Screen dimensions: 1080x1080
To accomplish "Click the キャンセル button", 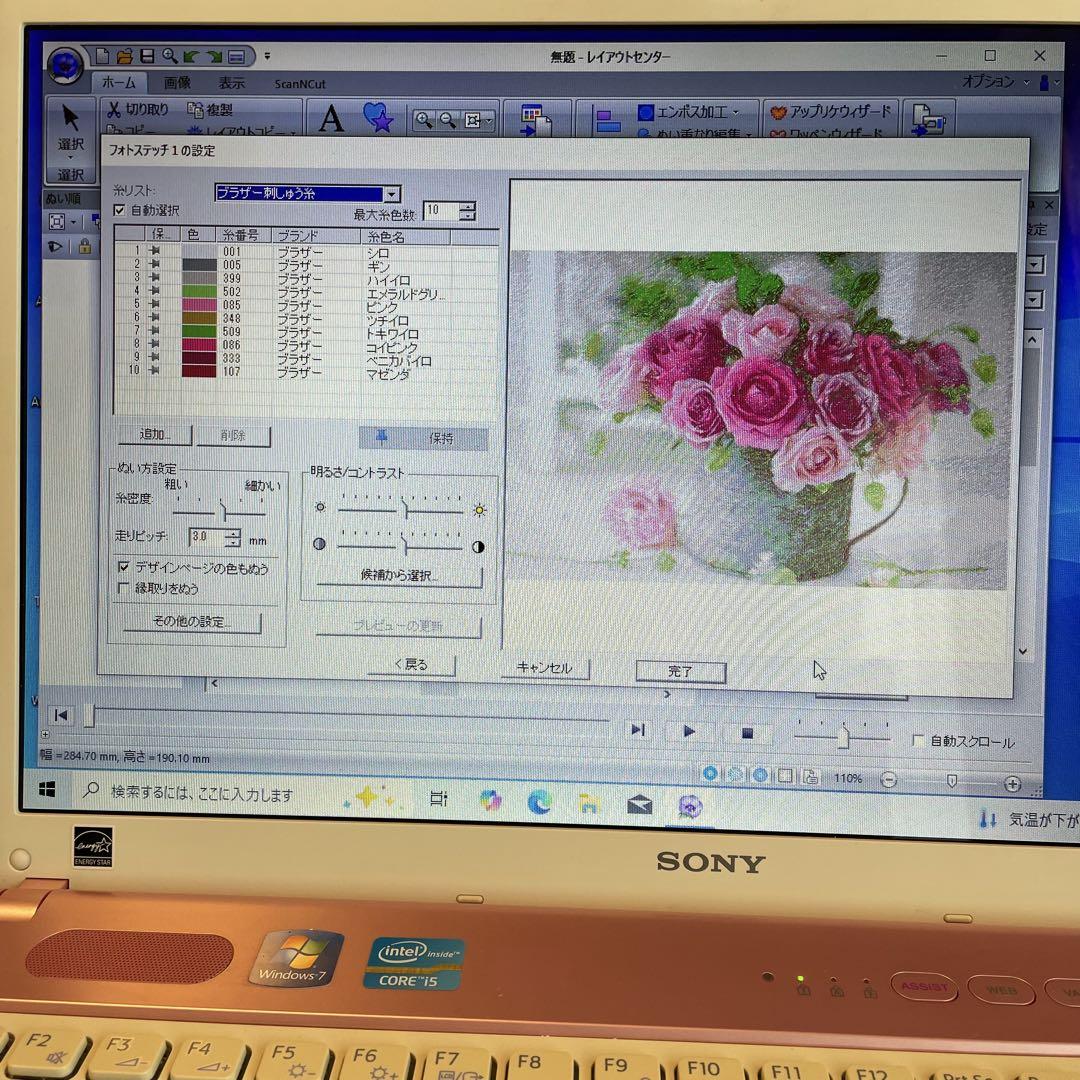I will pyautogui.click(x=544, y=667).
